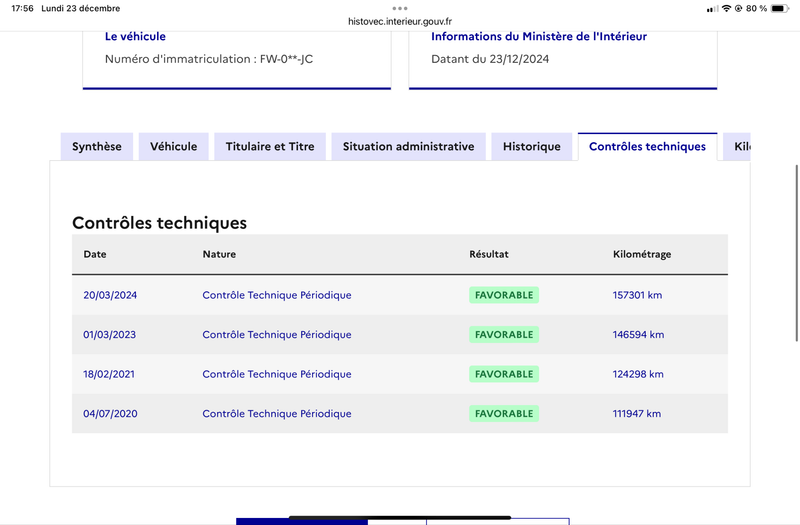The height and width of the screenshot is (525, 800).
Task: Click the Kilométrage column header
Action: 642,254
